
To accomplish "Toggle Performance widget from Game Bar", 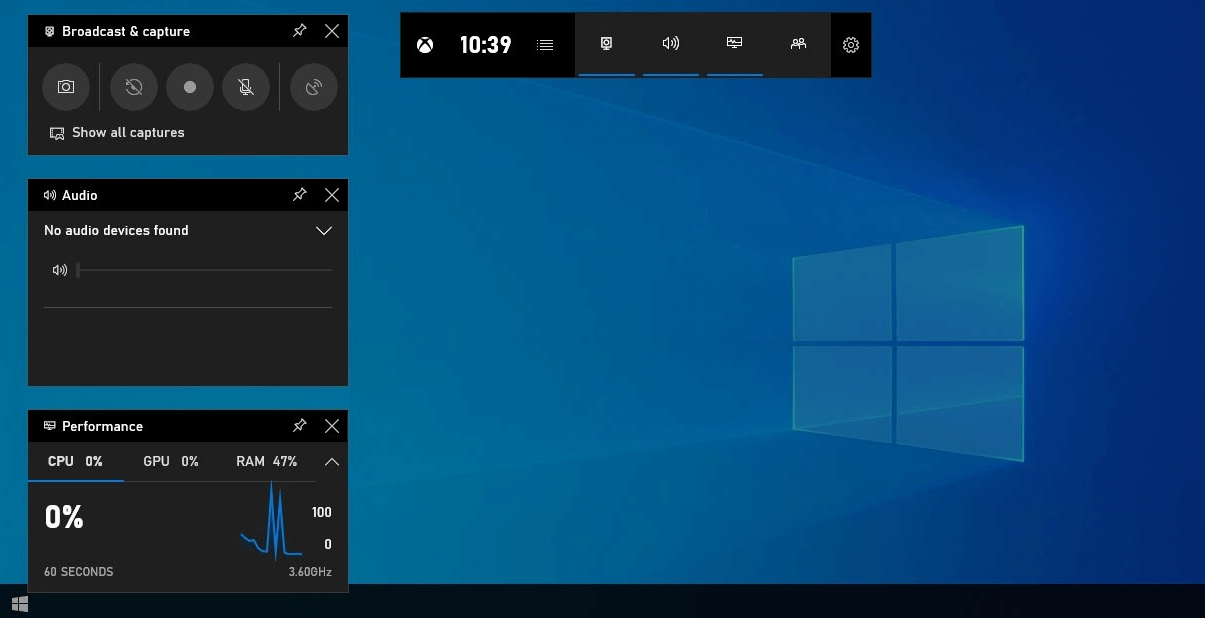I will coord(734,44).
